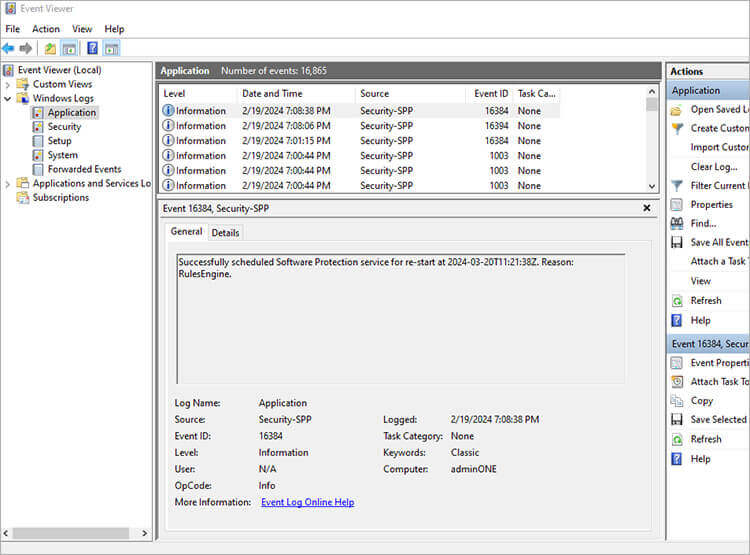Image resolution: width=750 pixels, height=555 pixels.
Task: Click the Attach Task To This Event icon
Action: pos(676,382)
